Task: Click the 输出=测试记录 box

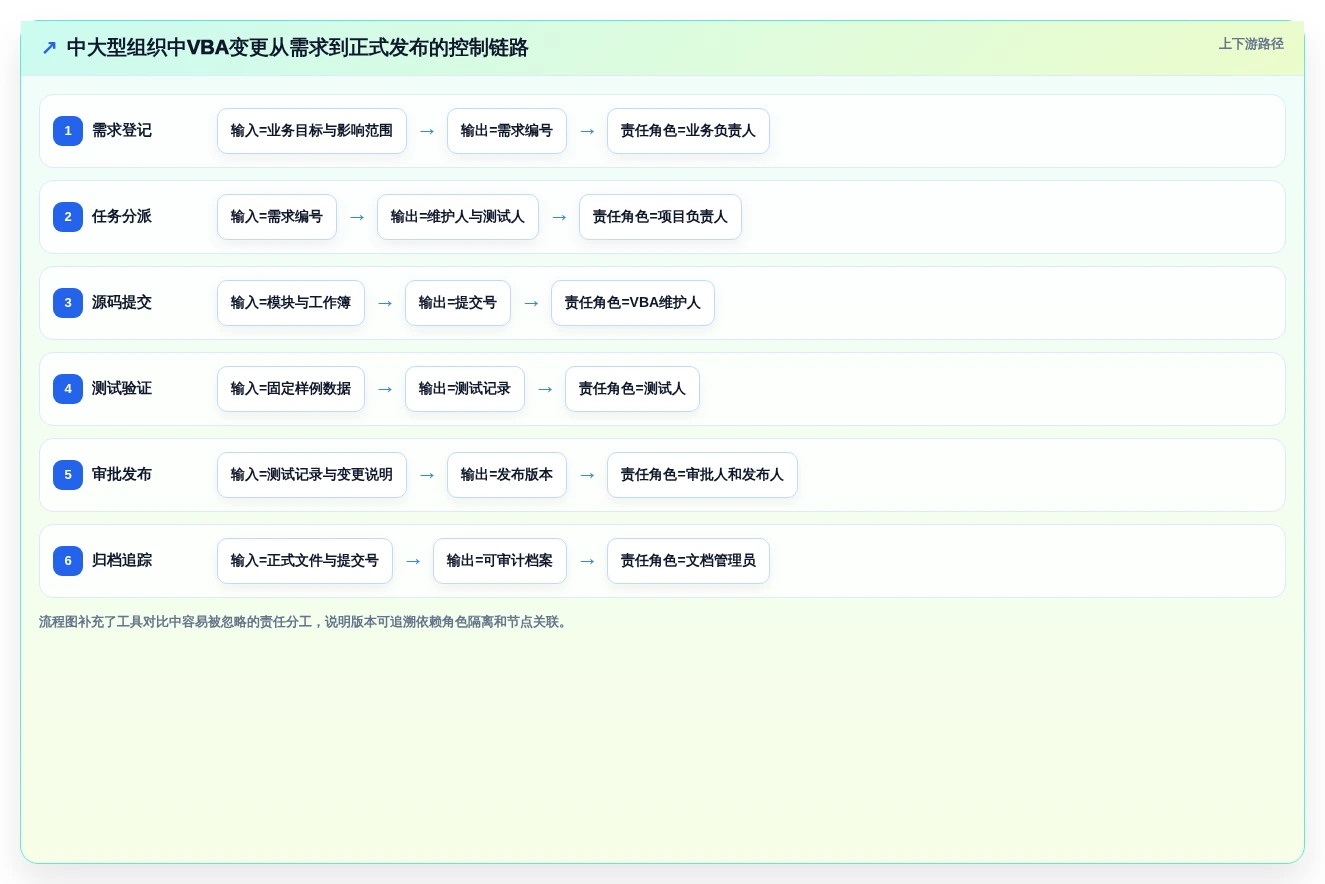Action: coord(465,389)
